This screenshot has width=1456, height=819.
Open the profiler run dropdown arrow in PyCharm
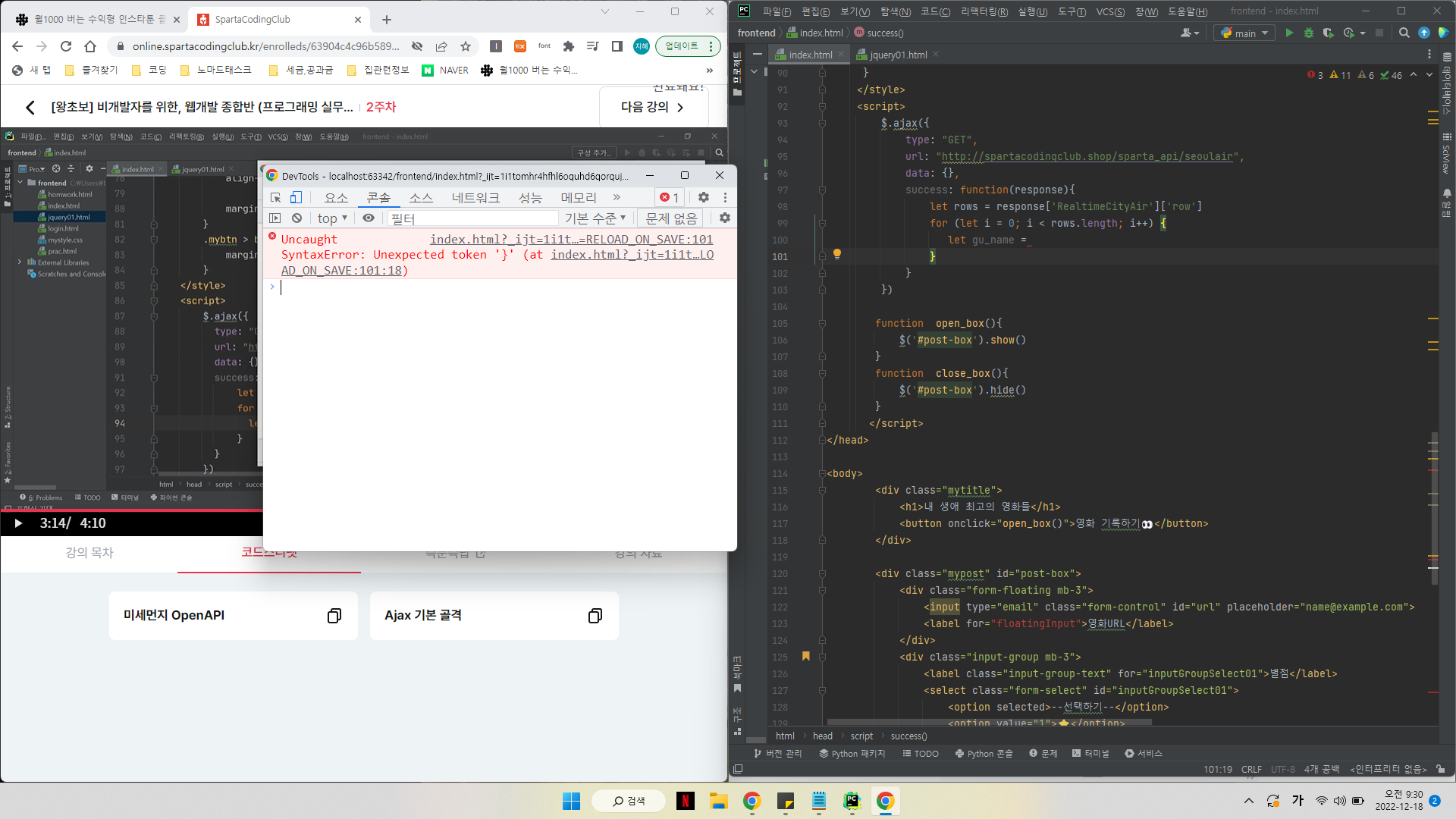tap(1363, 33)
